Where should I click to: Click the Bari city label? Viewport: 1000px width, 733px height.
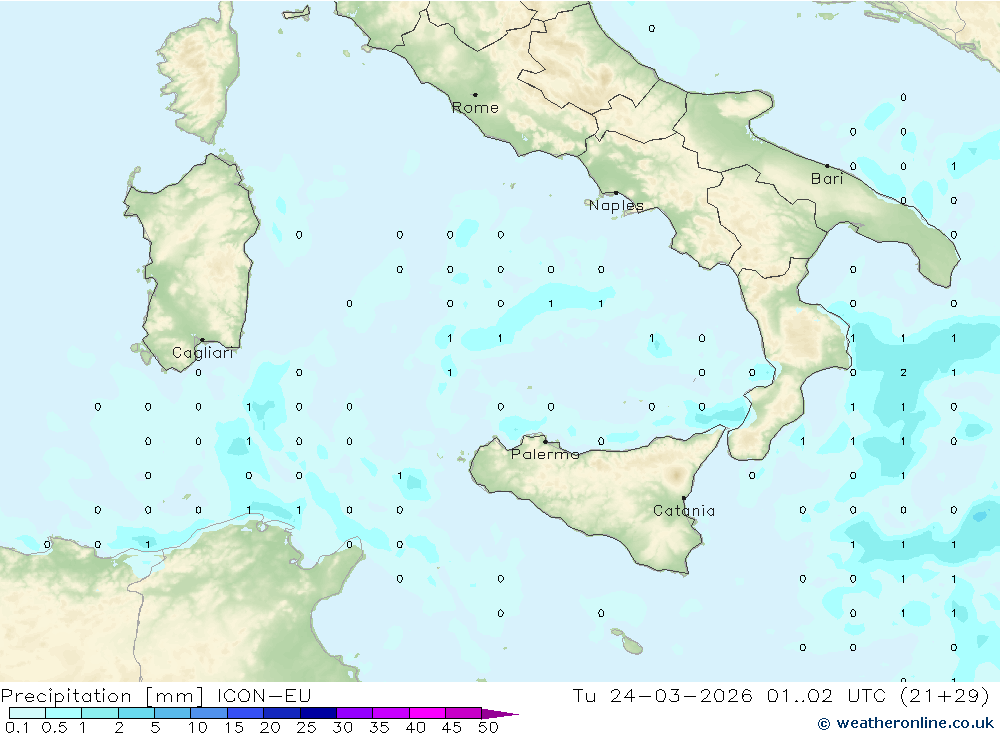click(x=827, y=179)
